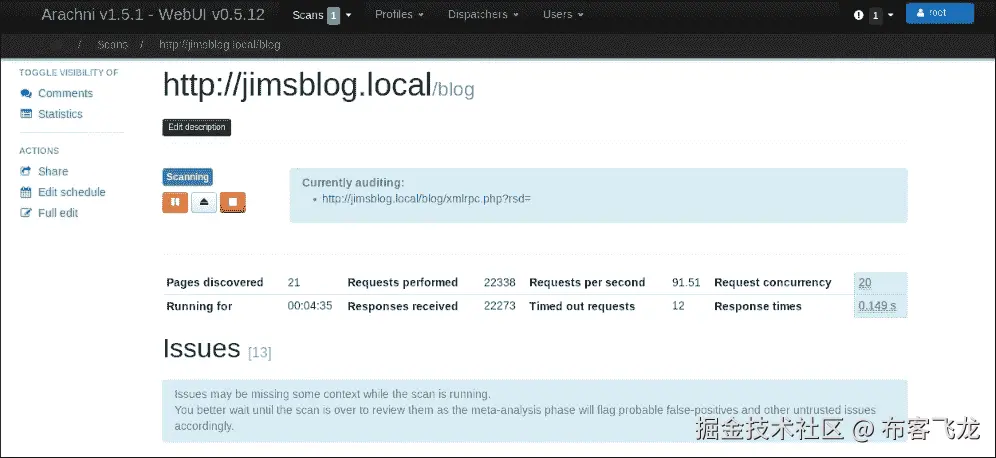Click the jimsblog.local/blog breadcrumb
The image size is (996, 458).
coord(220,45)
